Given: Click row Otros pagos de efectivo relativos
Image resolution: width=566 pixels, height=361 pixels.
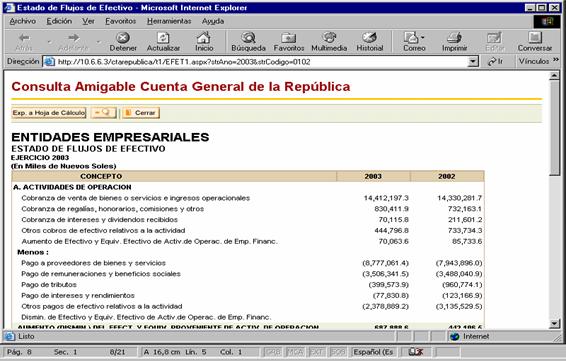Looking at the screenshot, I should tap(248, 306).
